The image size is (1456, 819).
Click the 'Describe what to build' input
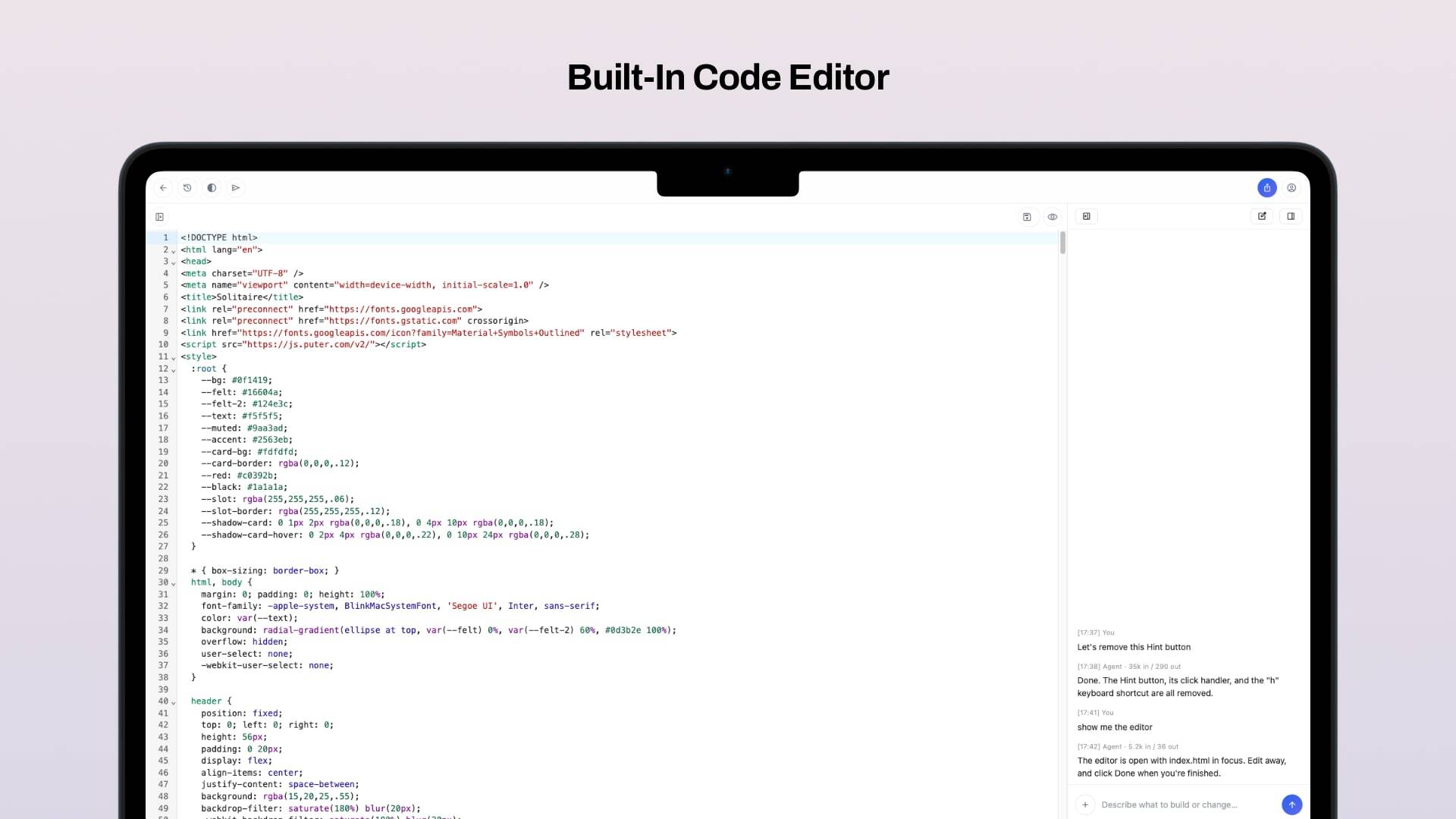1186,805
